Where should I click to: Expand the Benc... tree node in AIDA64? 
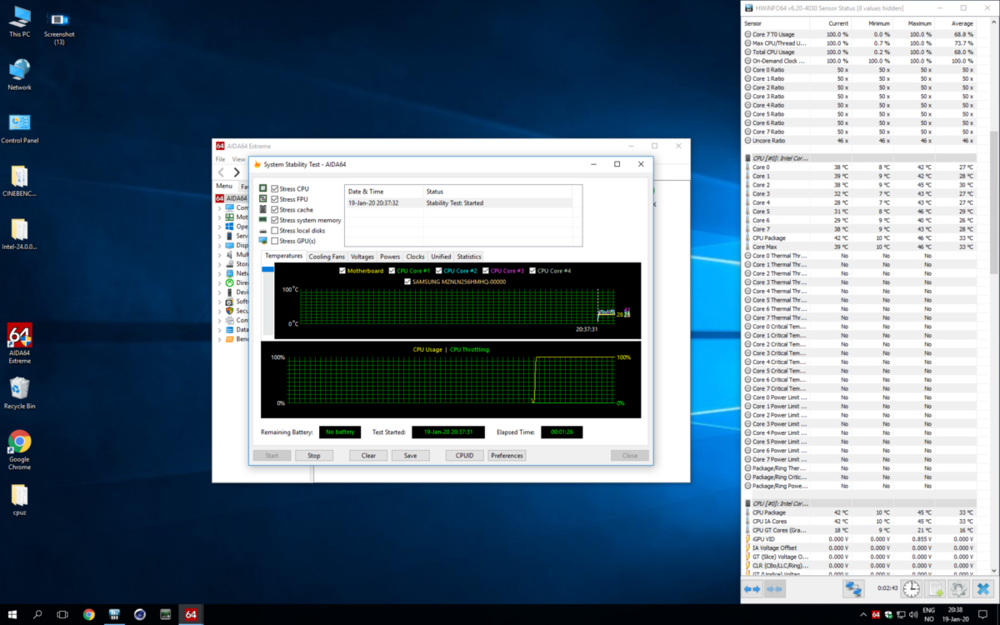point(220,339)
